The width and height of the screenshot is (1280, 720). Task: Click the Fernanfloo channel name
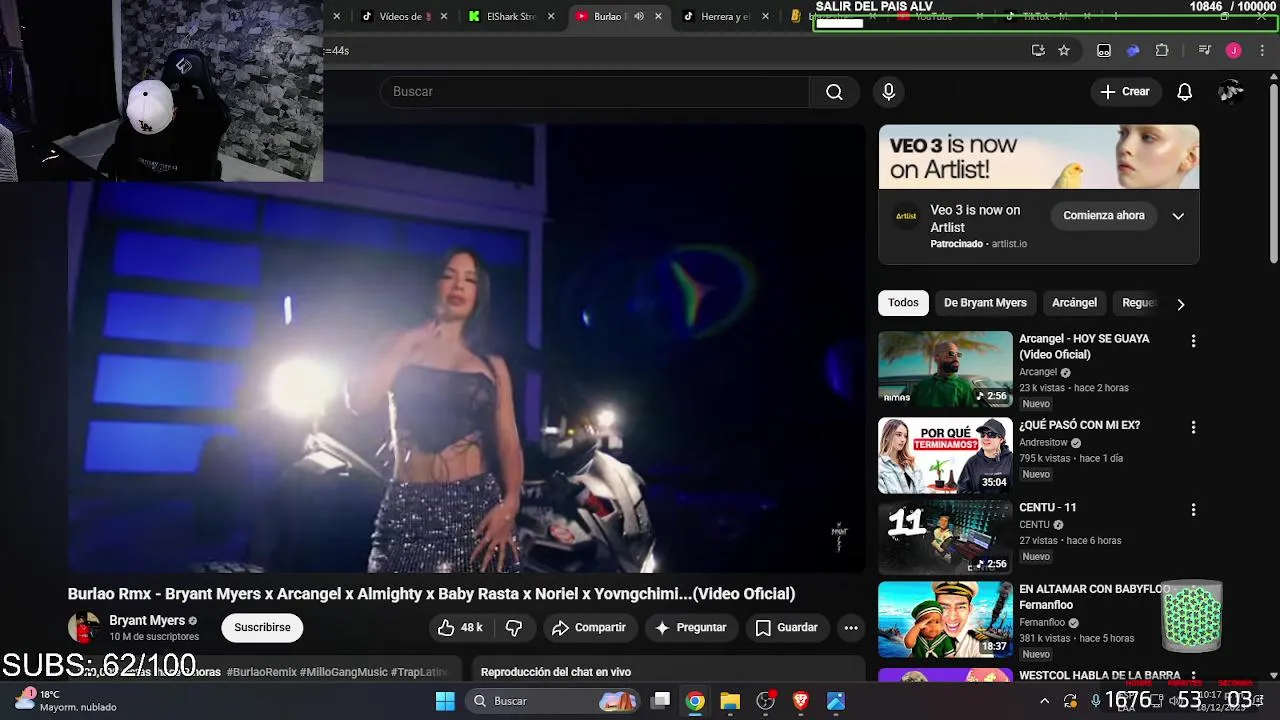(x=1042, y=623)
